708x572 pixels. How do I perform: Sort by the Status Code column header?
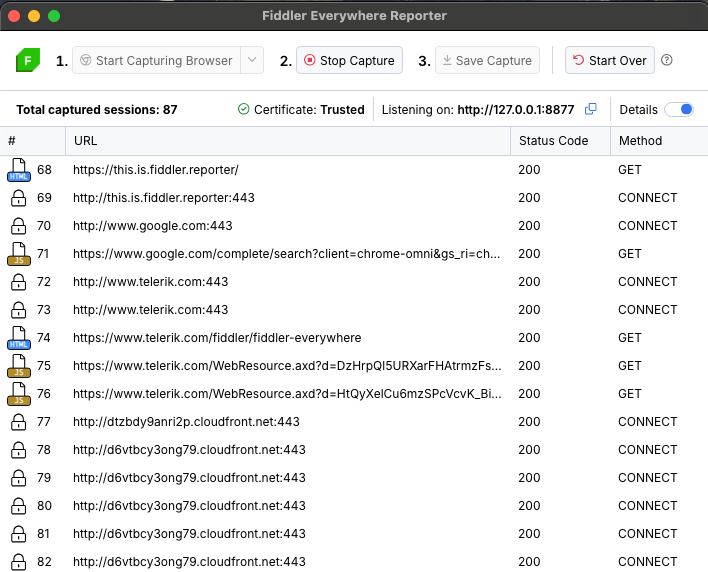point(553,141)
